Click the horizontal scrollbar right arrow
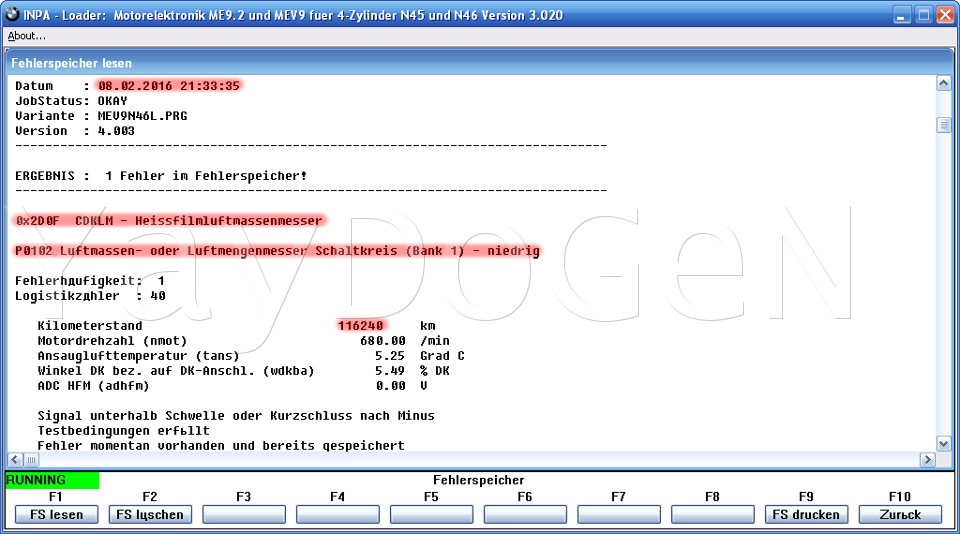 [x=928, y=459]
